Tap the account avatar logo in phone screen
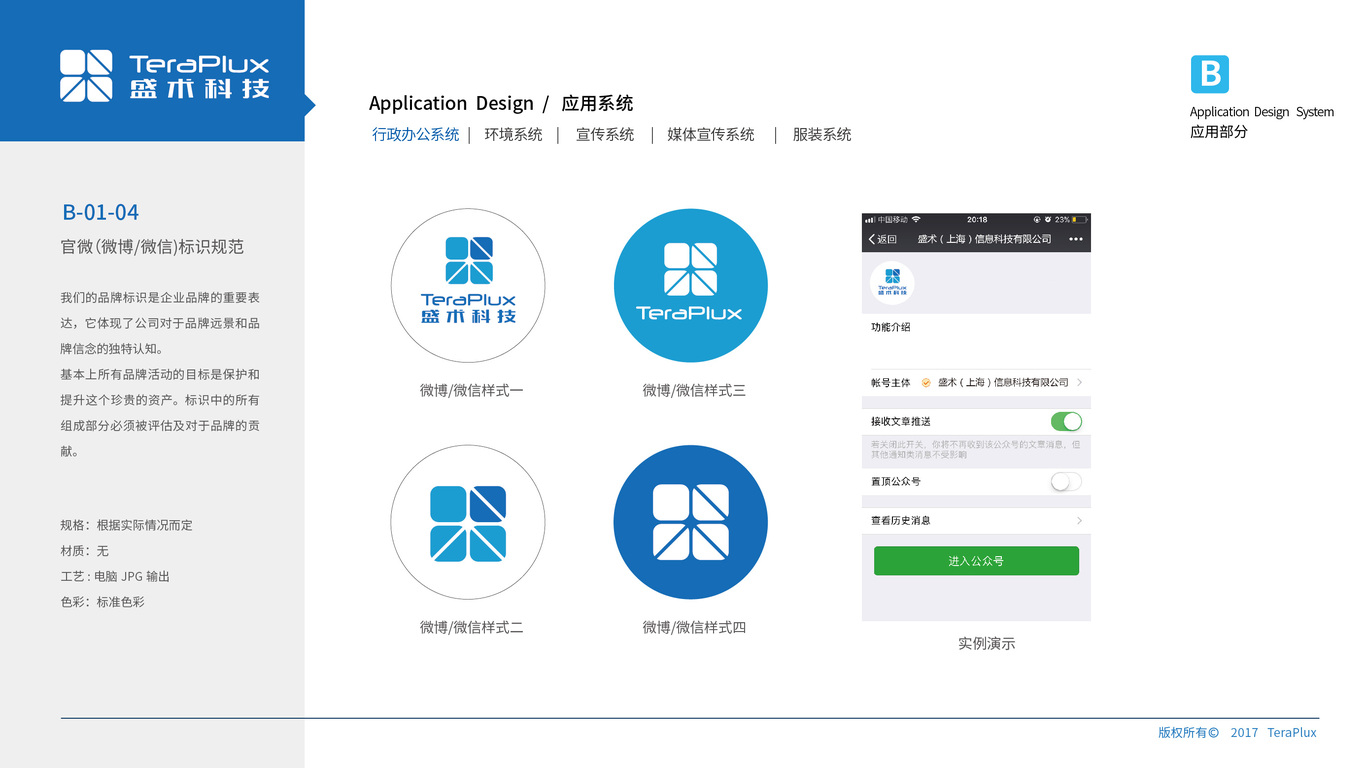 (892, 282)
